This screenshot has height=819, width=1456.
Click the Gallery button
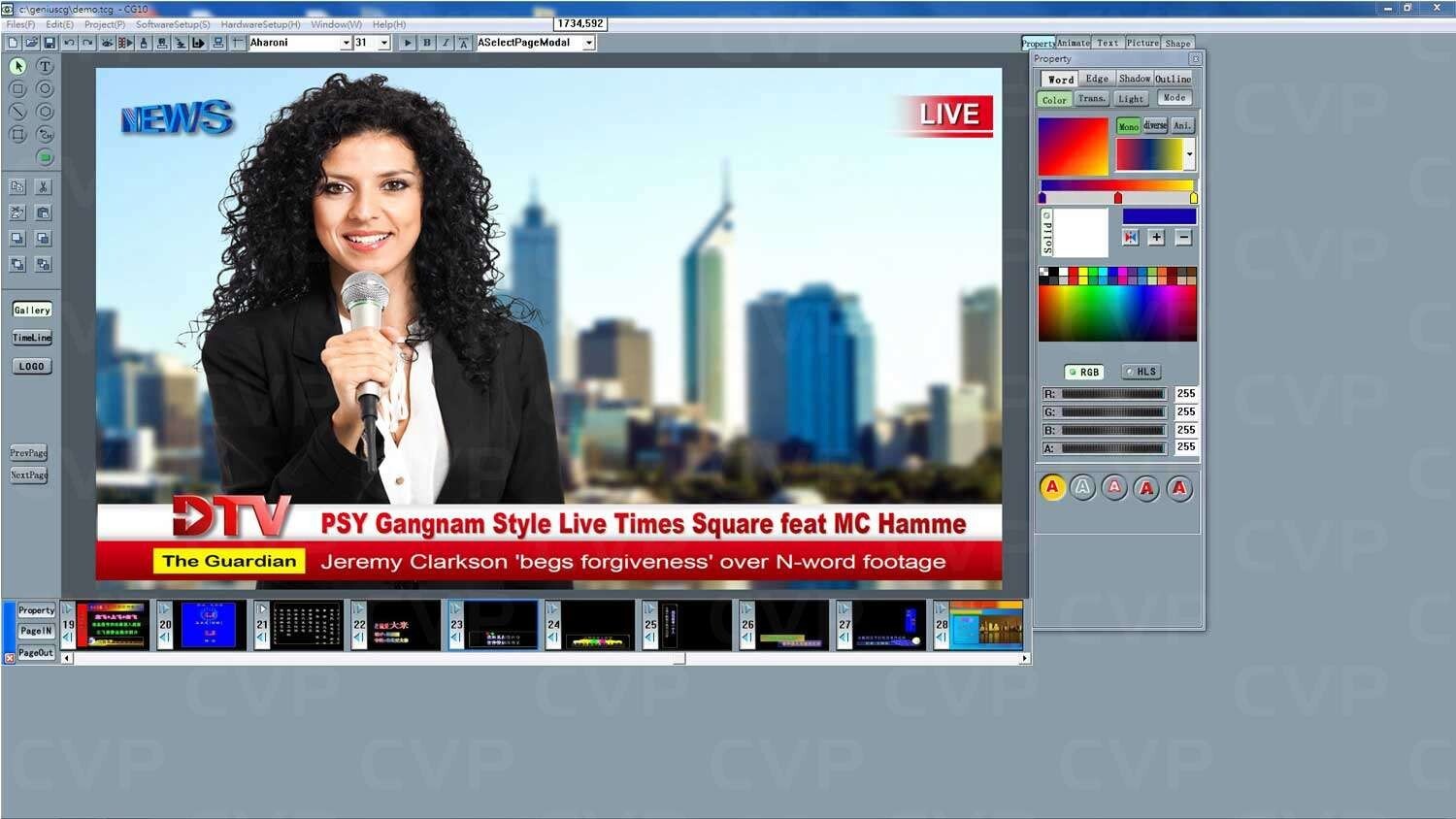coord(32,310)
